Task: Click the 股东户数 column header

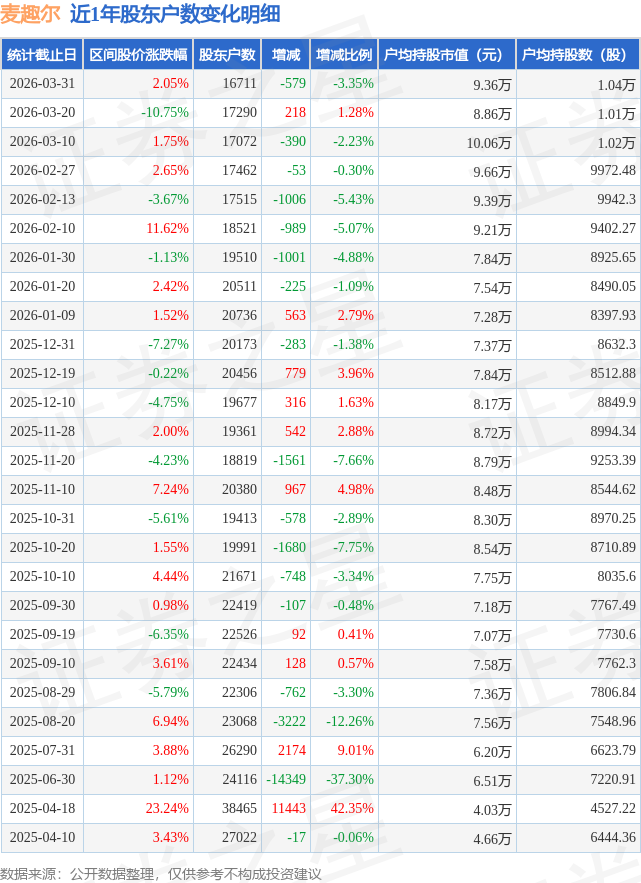Action: pos(227,55)
